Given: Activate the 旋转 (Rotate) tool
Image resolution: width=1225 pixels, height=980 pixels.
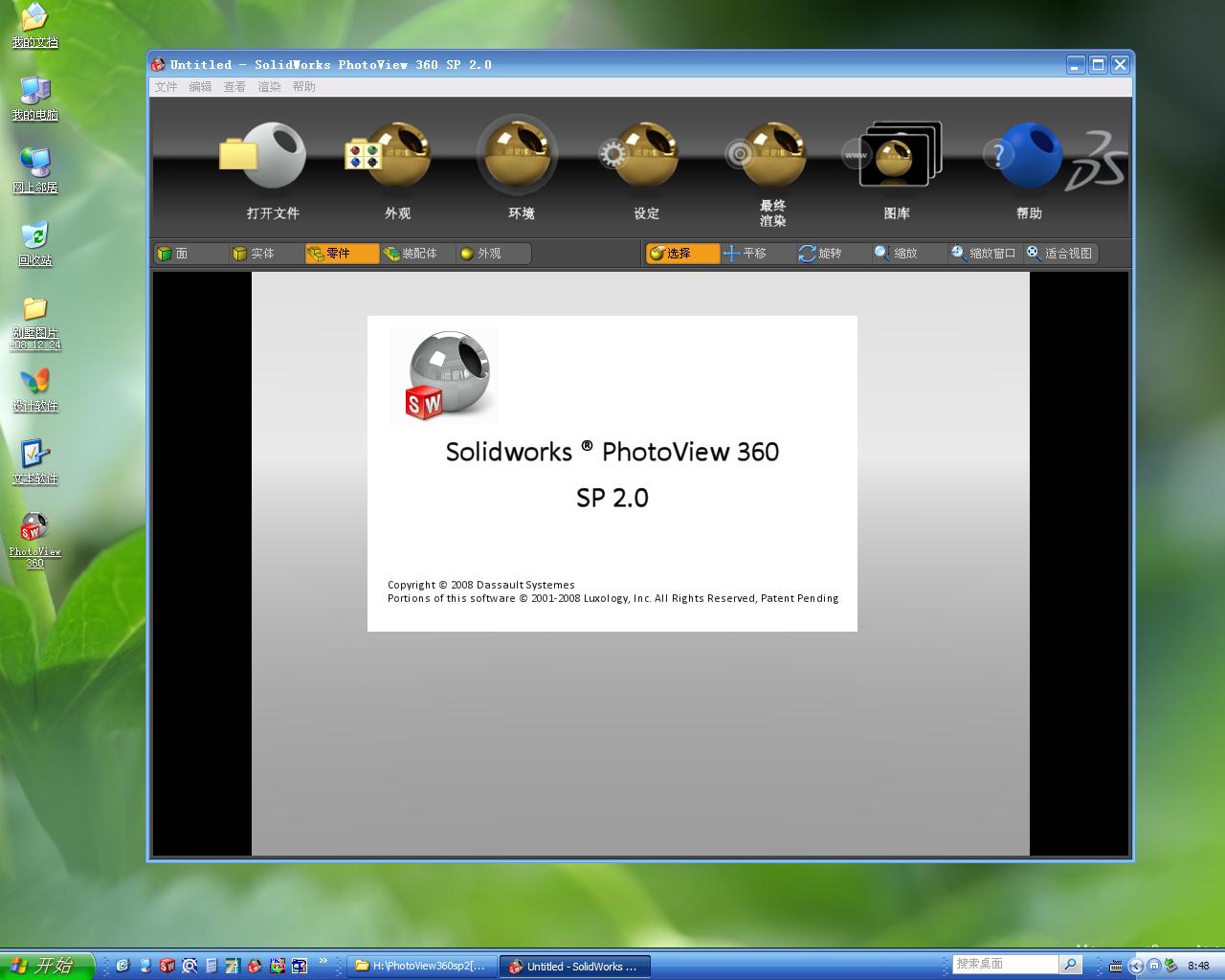Looking at the screenshot, I should (834, 254).
